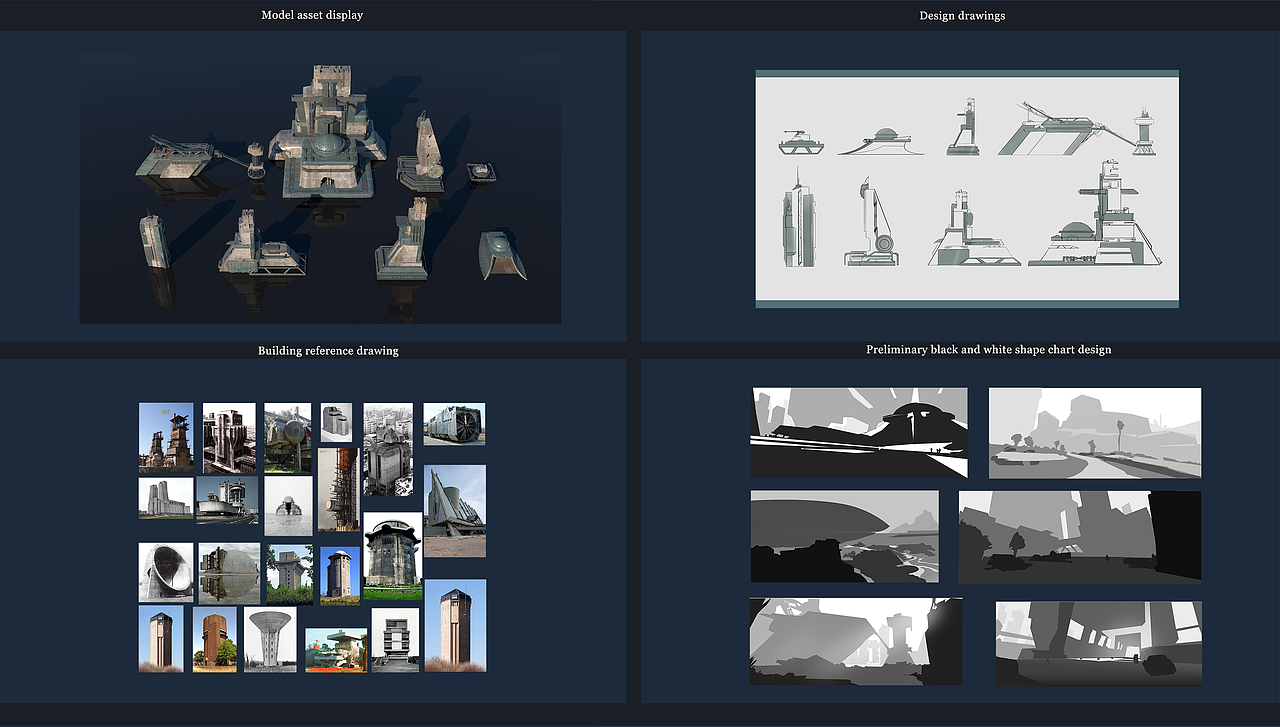The image size is (1280, 727).
Task: Select the small square platform model
Action: (482, 172)
